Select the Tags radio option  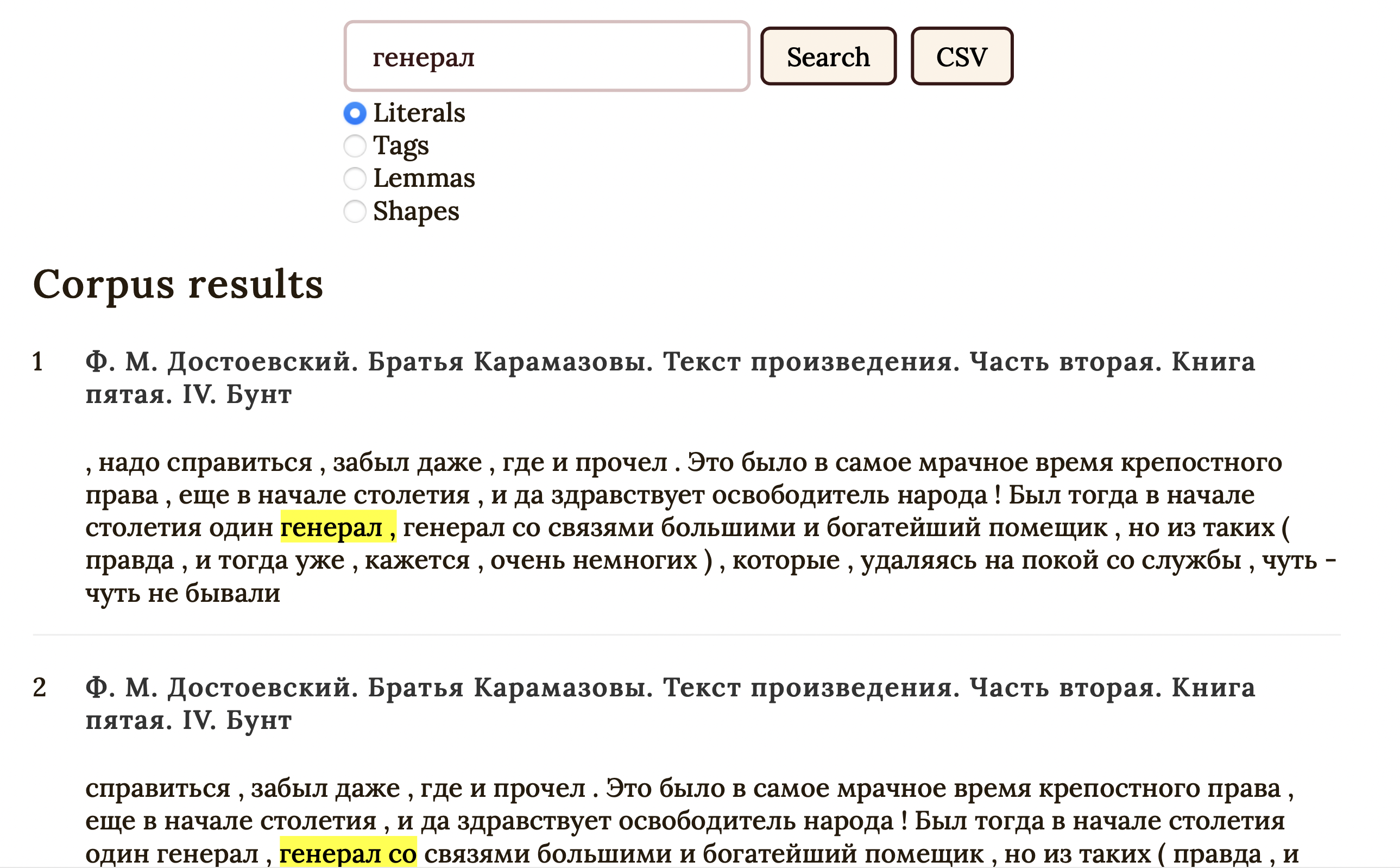[x=355, y=146]
